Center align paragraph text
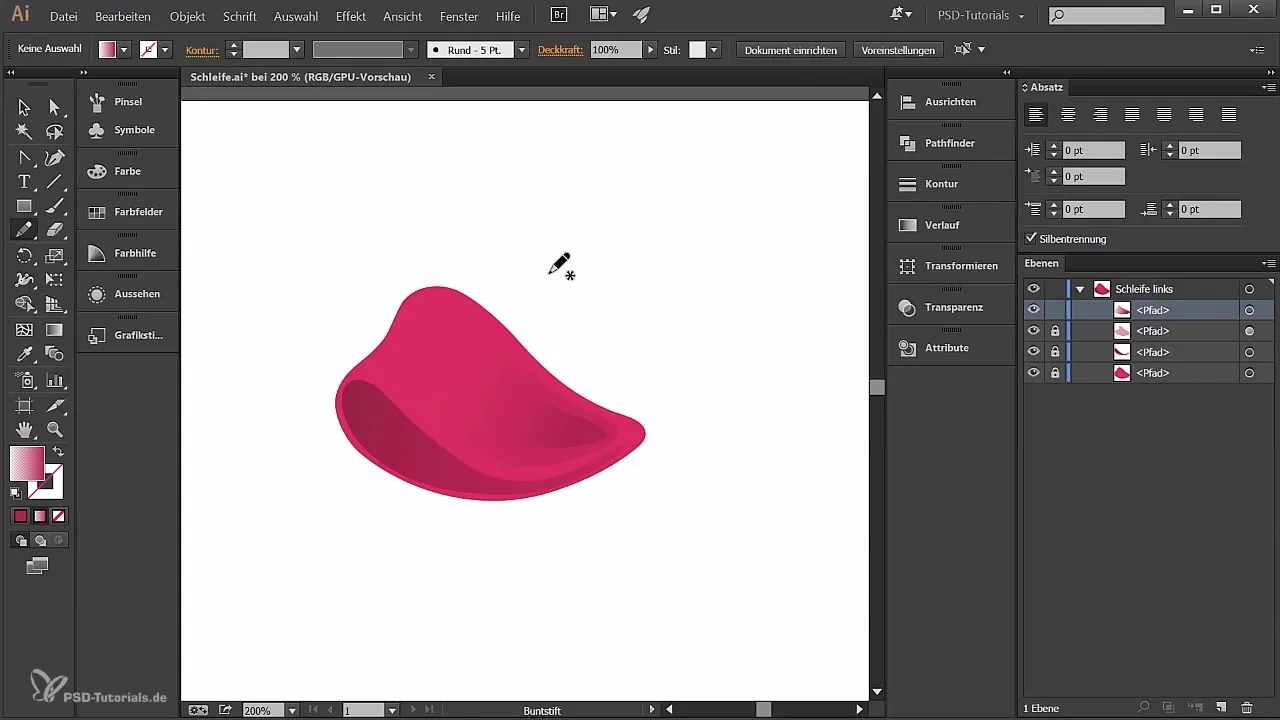Viewport: 1280px width, 720px height. coord(1069,115)
